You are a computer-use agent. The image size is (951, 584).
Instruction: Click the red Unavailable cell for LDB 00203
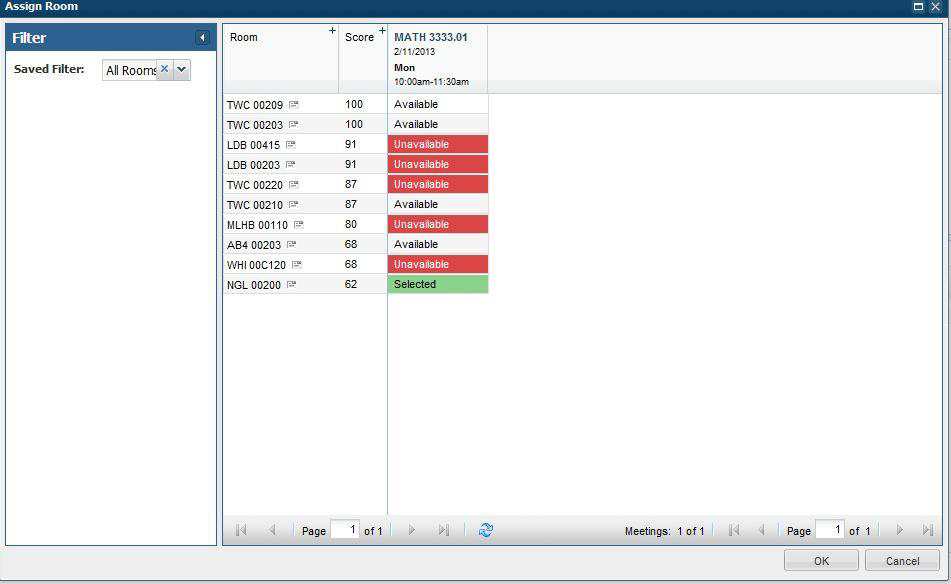[x=437, y=164]
